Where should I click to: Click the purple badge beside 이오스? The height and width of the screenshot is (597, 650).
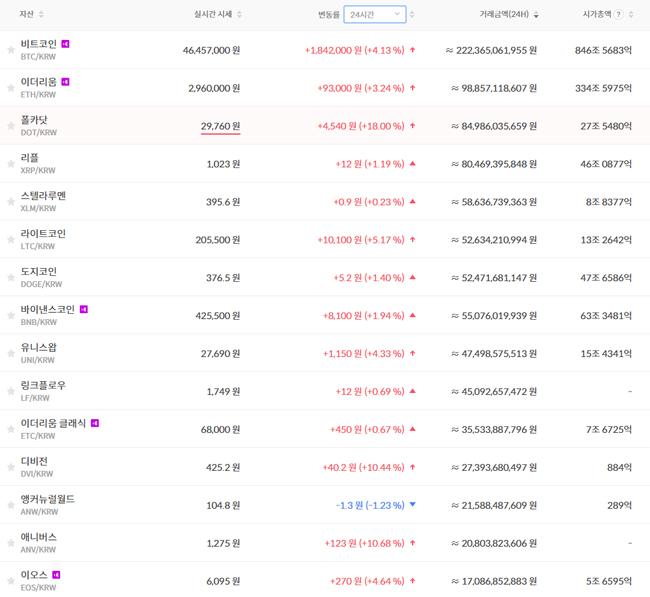point(55,575)
